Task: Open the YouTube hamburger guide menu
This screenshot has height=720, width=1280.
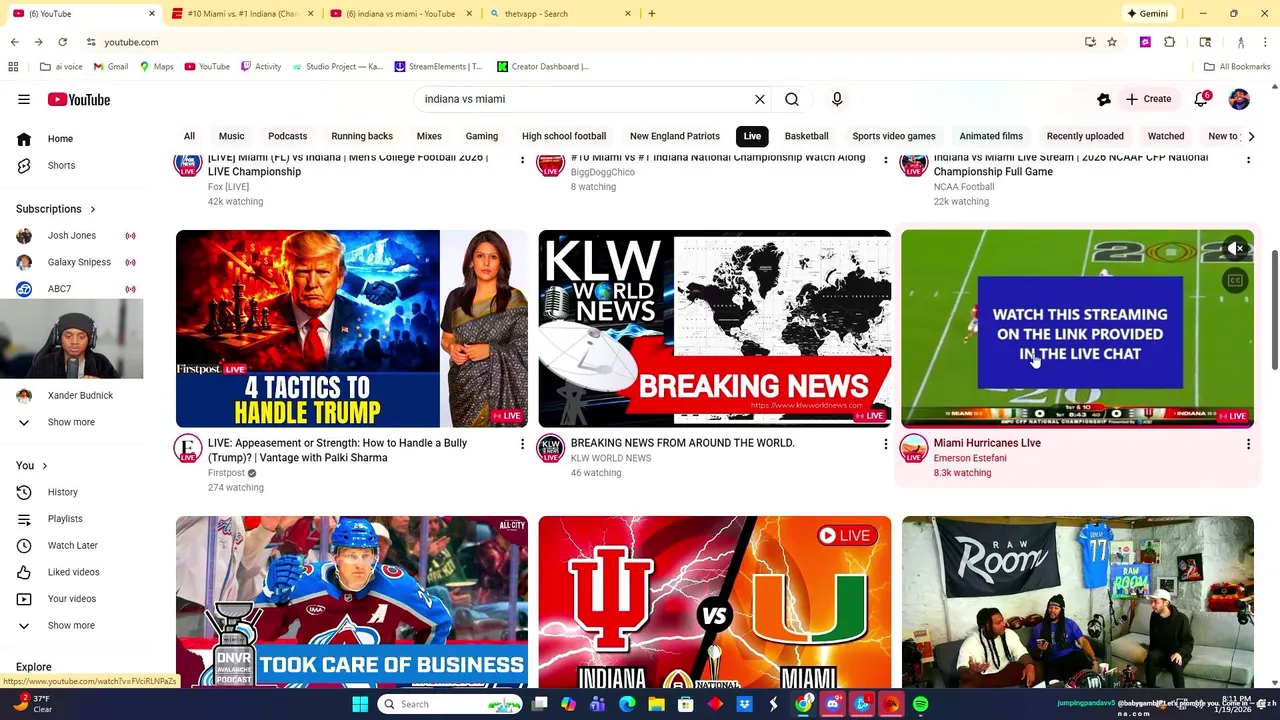Action: coord(23,99)
